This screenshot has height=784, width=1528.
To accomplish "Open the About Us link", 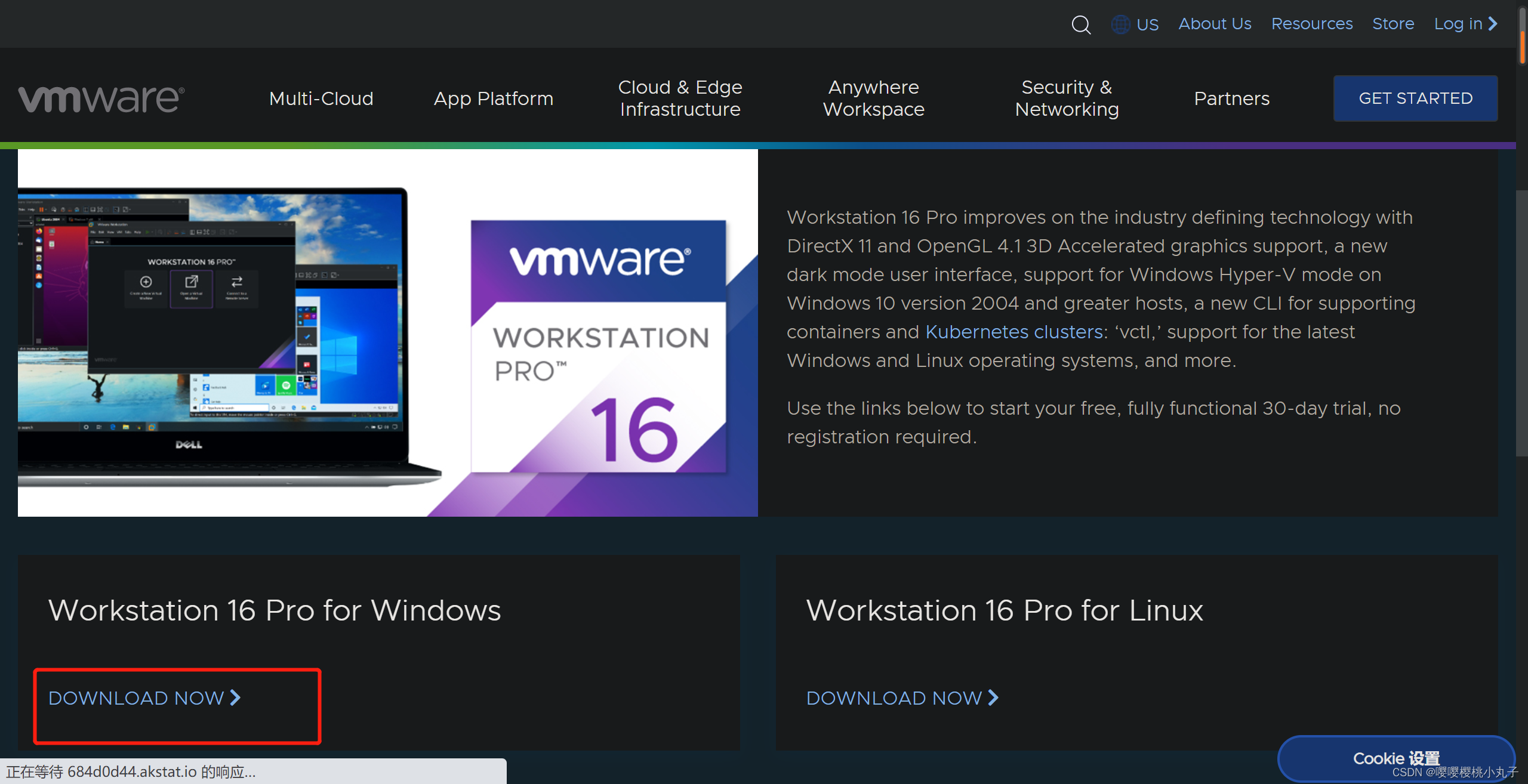I will 1215,24.
